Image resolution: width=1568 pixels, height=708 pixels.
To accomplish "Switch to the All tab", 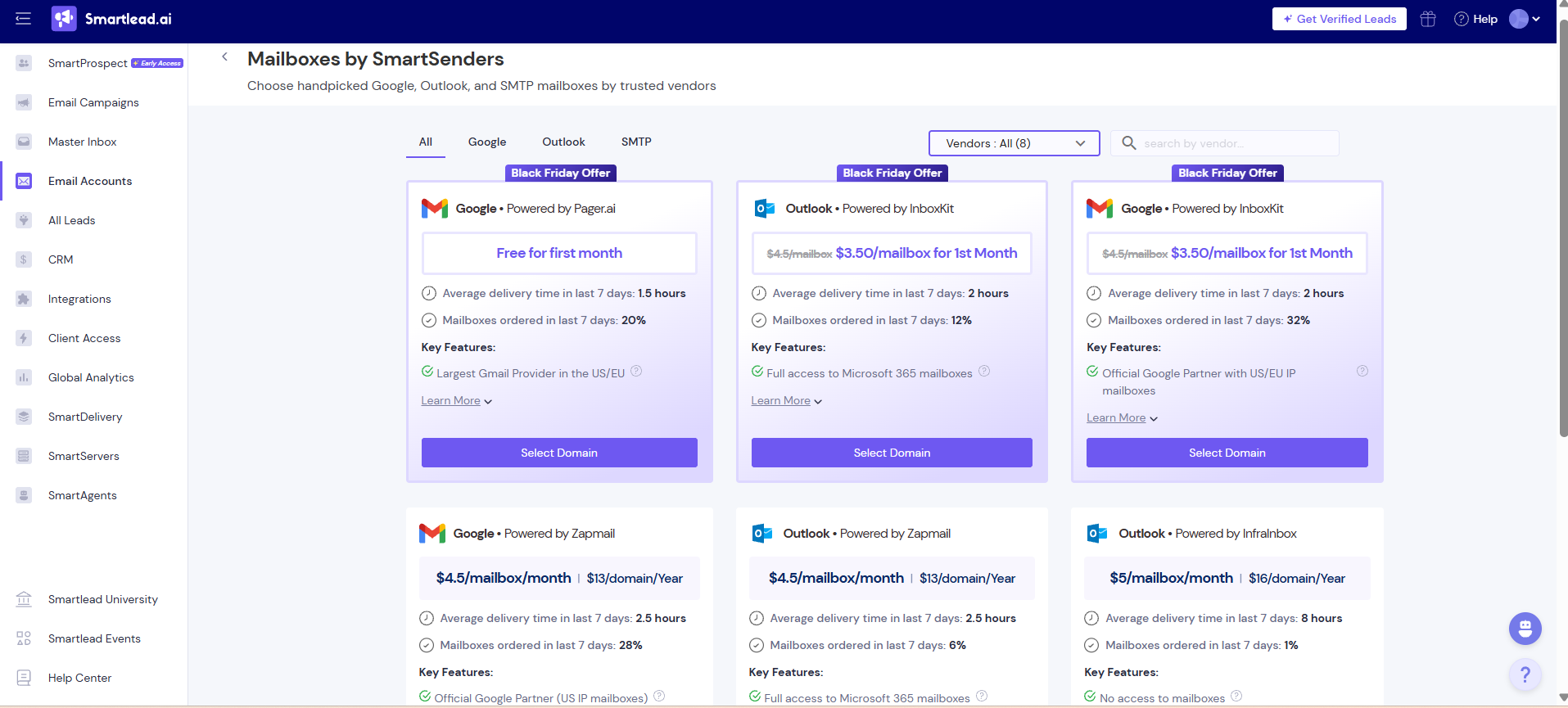I will click(426, 142).
